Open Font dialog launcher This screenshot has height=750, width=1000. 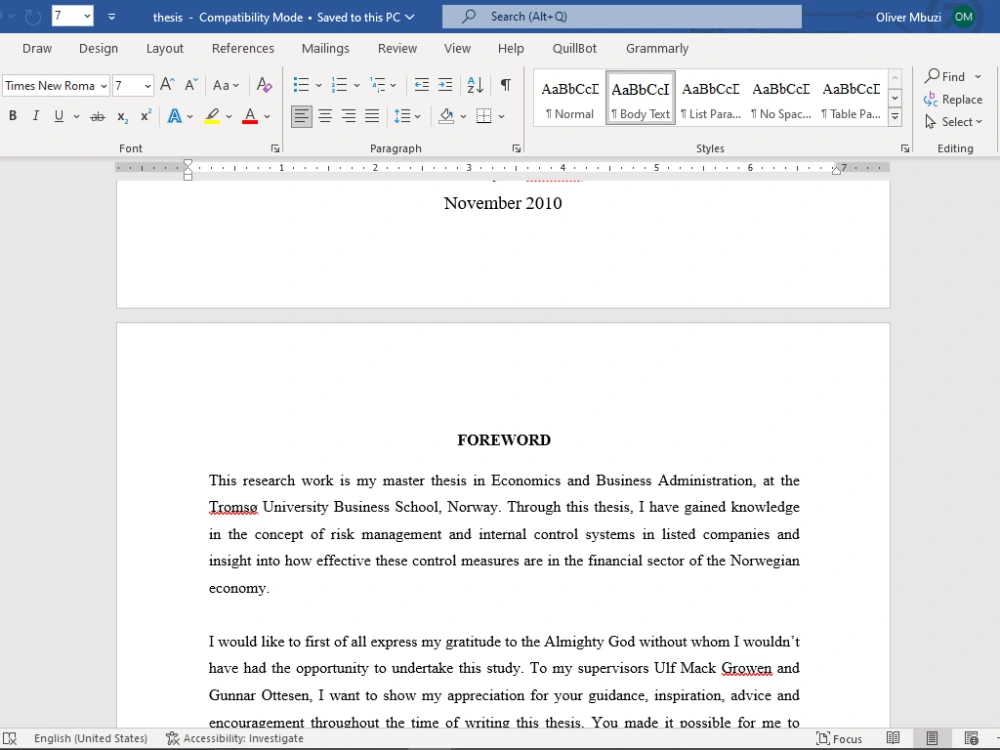click(275, 149)
